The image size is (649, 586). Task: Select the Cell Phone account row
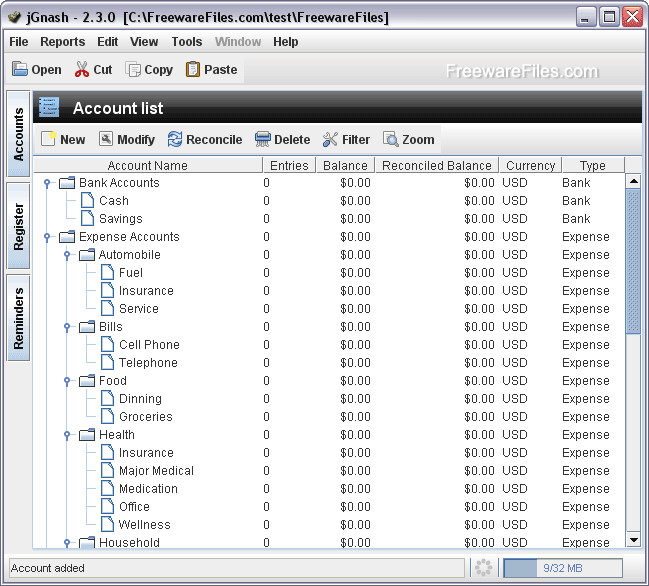329,345
